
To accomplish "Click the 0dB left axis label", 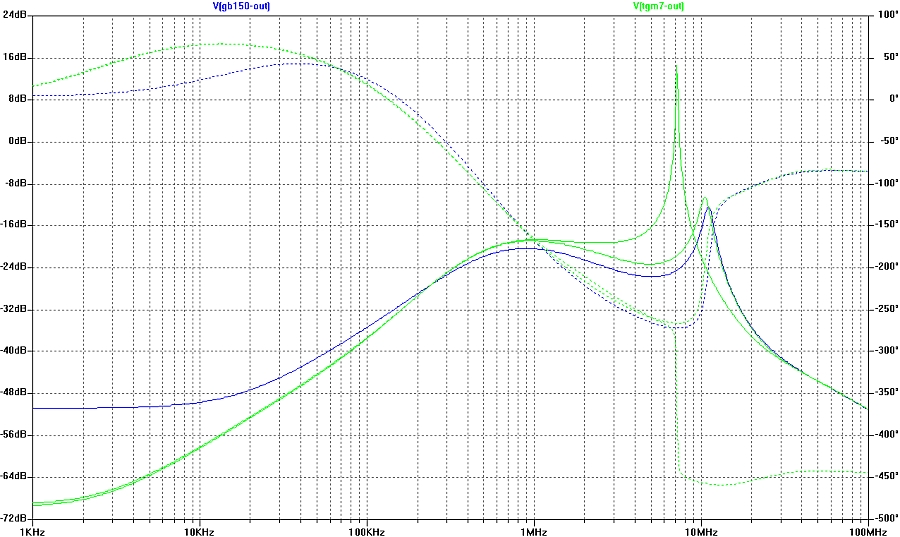I will 17,141.
